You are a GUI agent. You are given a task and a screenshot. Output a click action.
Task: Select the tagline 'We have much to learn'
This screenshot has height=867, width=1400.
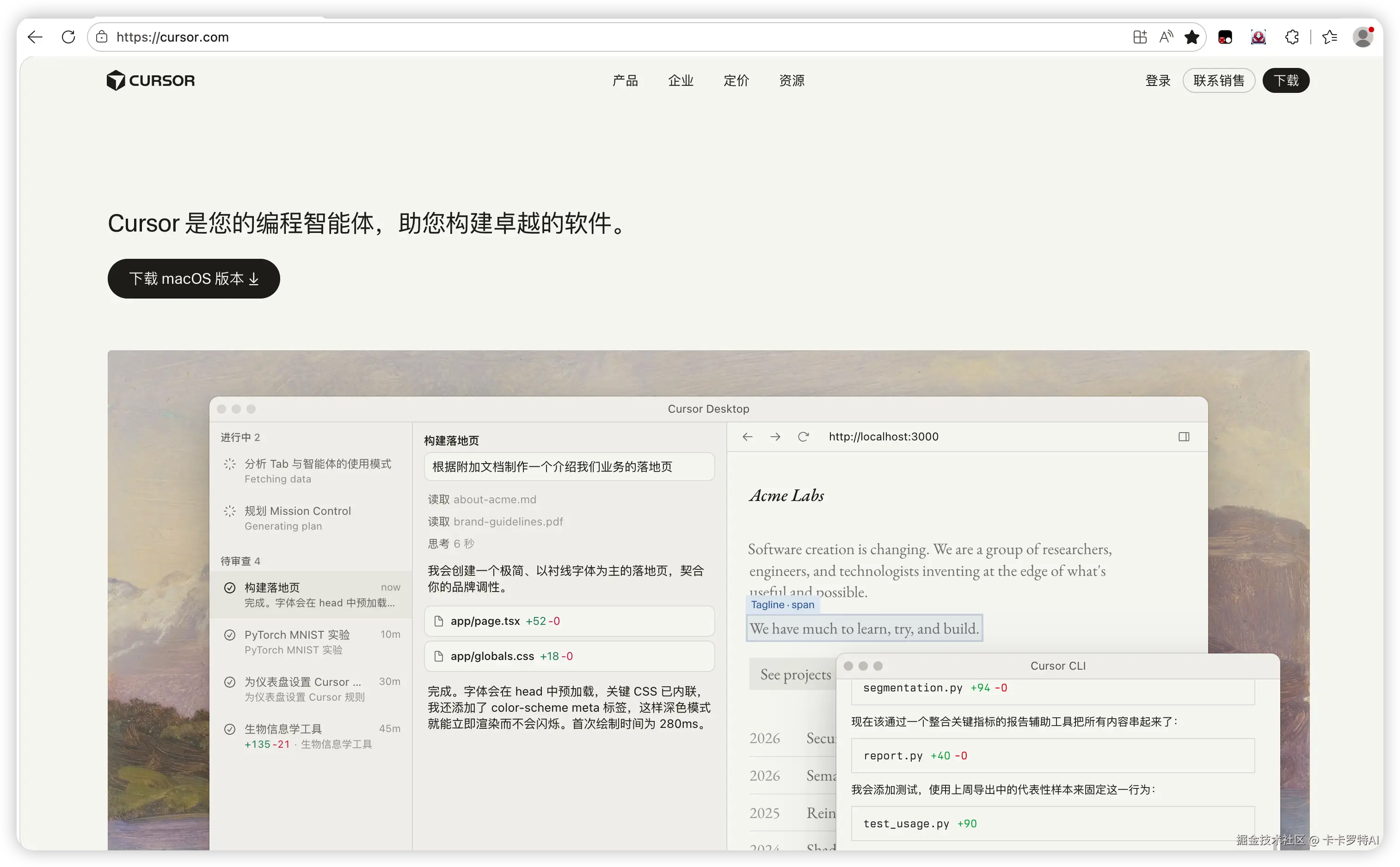coord(864,629)
